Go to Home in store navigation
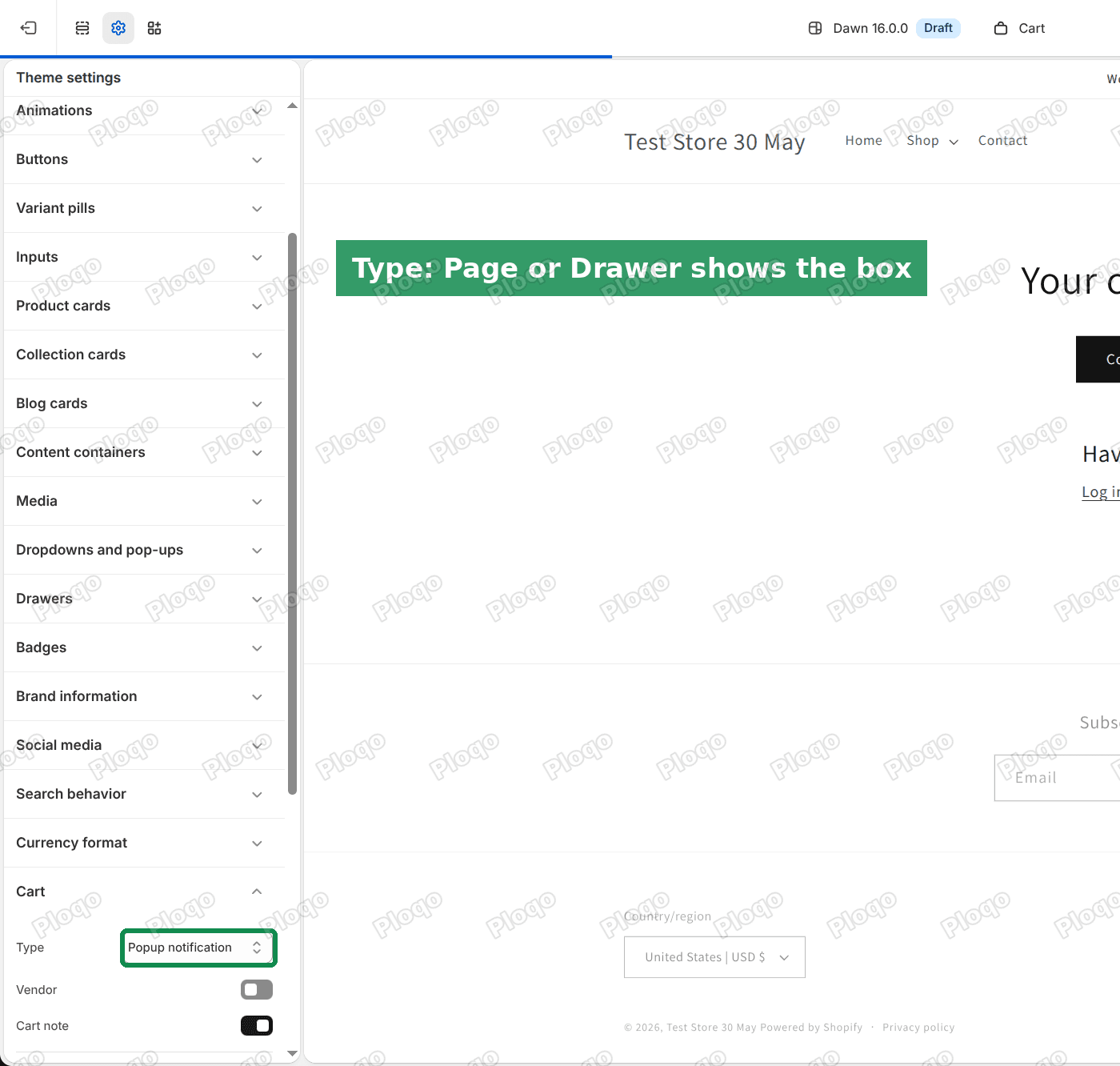The width and height of the screenshot is (1120, 1066). pyautogui.click(x=863, y=141)
